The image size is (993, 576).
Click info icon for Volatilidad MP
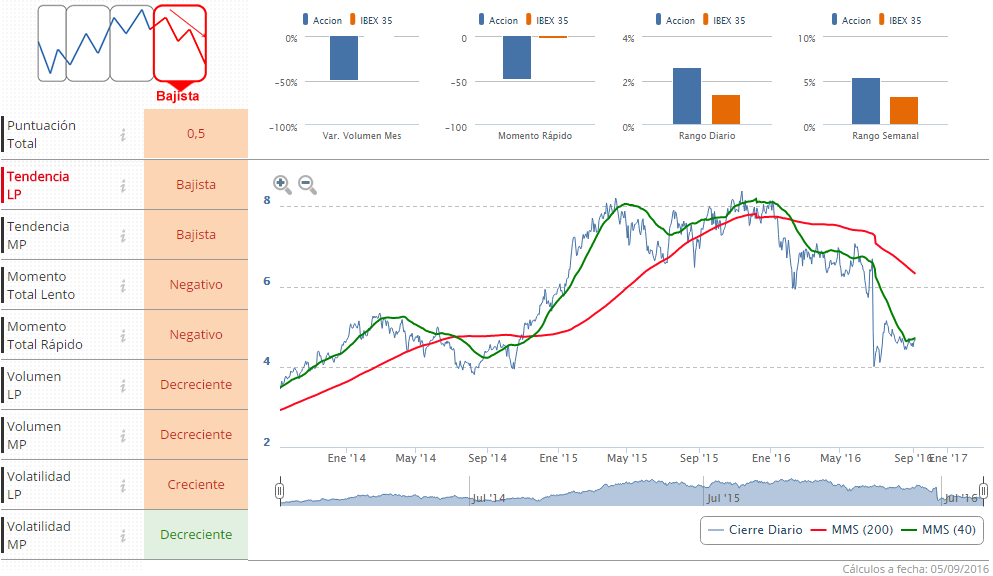coord(123,535)
